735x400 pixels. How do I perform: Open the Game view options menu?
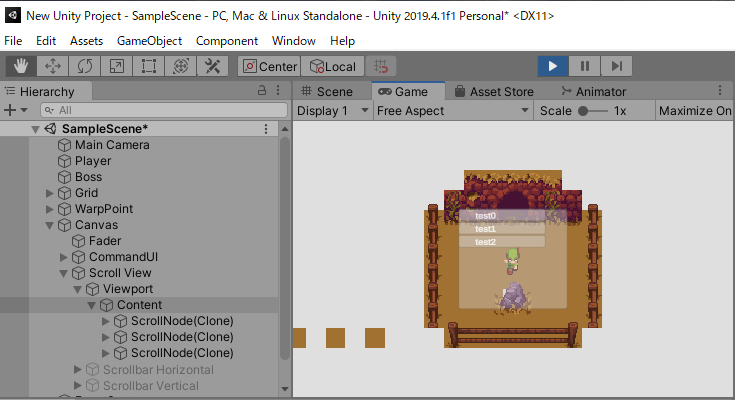coord(720,91)
